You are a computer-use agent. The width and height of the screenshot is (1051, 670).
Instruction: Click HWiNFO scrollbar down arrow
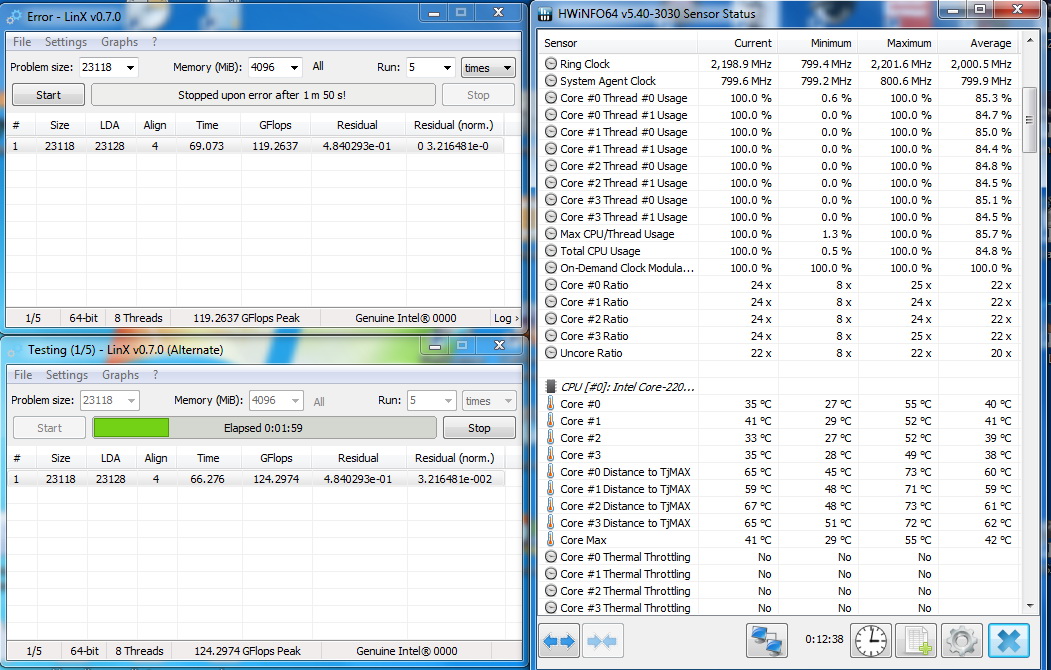click(1029, 606)
